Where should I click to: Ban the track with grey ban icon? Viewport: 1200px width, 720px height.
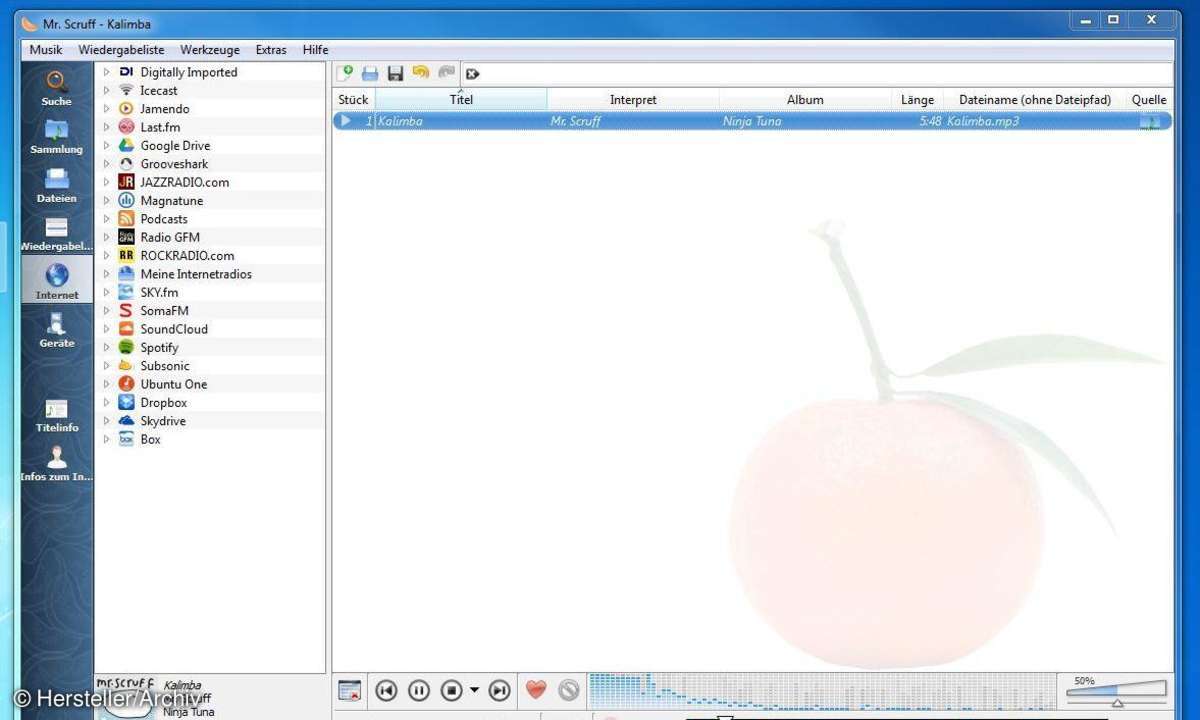pyautogui.click(x=569, y=690)
